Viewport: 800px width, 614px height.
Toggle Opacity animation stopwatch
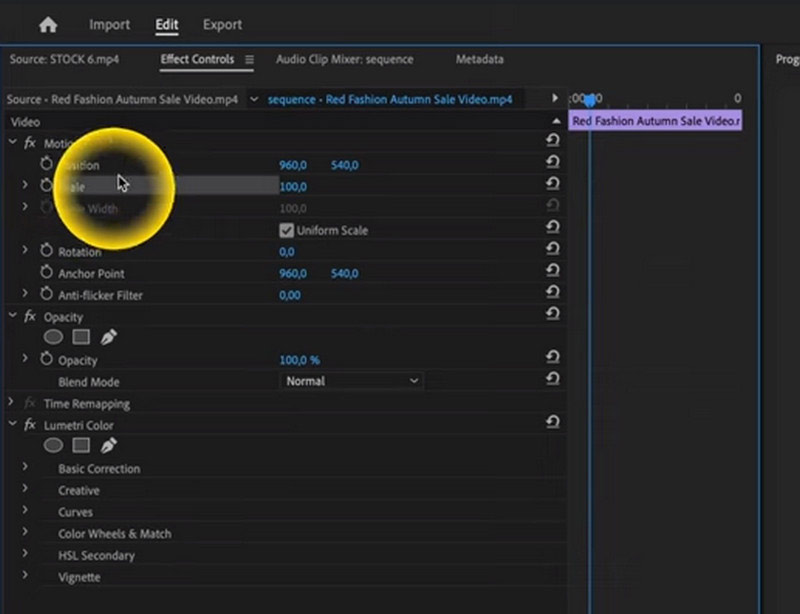[x=46, y=359]
